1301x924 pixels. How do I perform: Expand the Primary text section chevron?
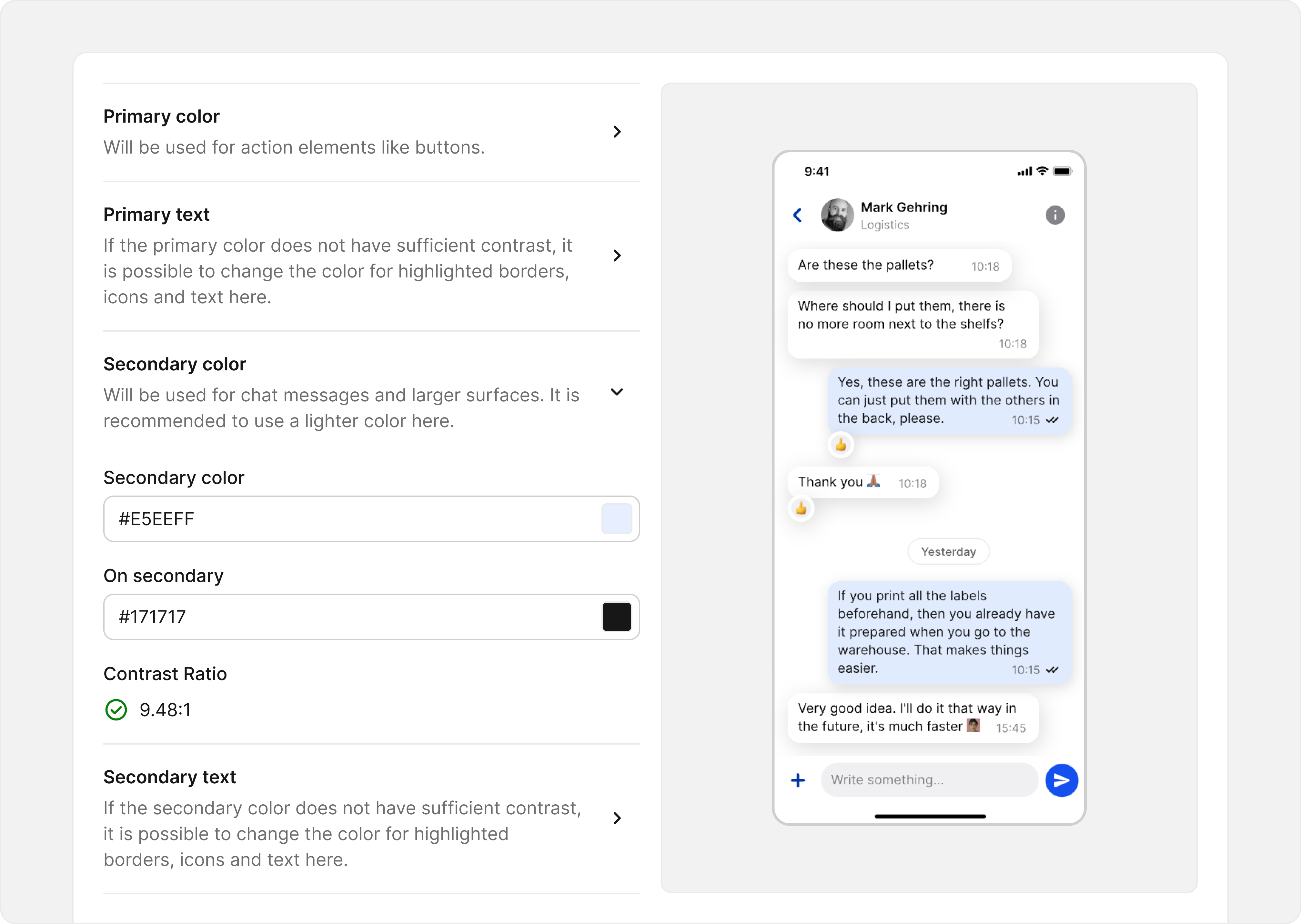(x=617, y=256)
